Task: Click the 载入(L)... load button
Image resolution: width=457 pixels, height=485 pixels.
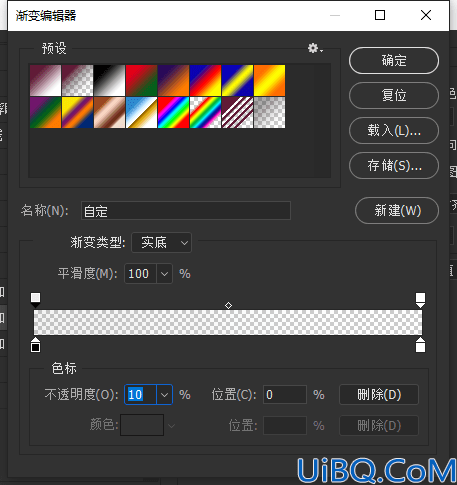Action: [x=394, y=130]
